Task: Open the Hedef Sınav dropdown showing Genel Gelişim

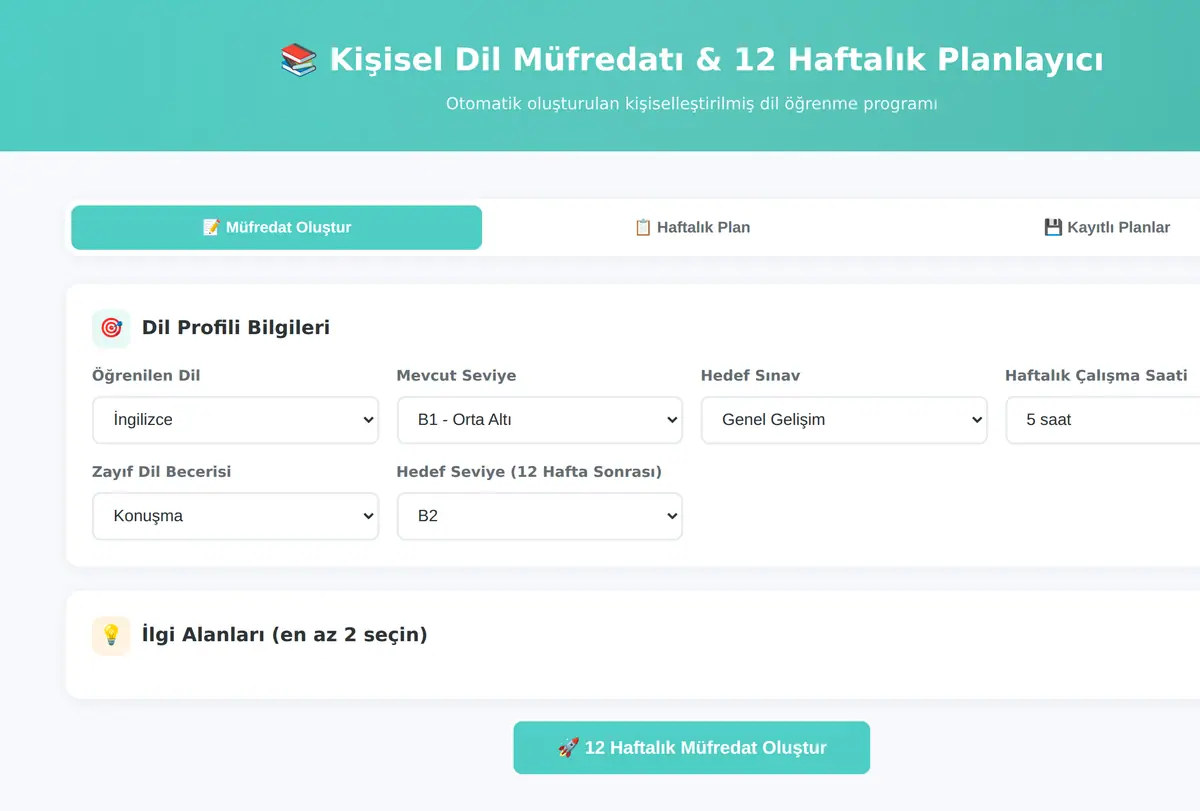Action: (x=844, y=420)
